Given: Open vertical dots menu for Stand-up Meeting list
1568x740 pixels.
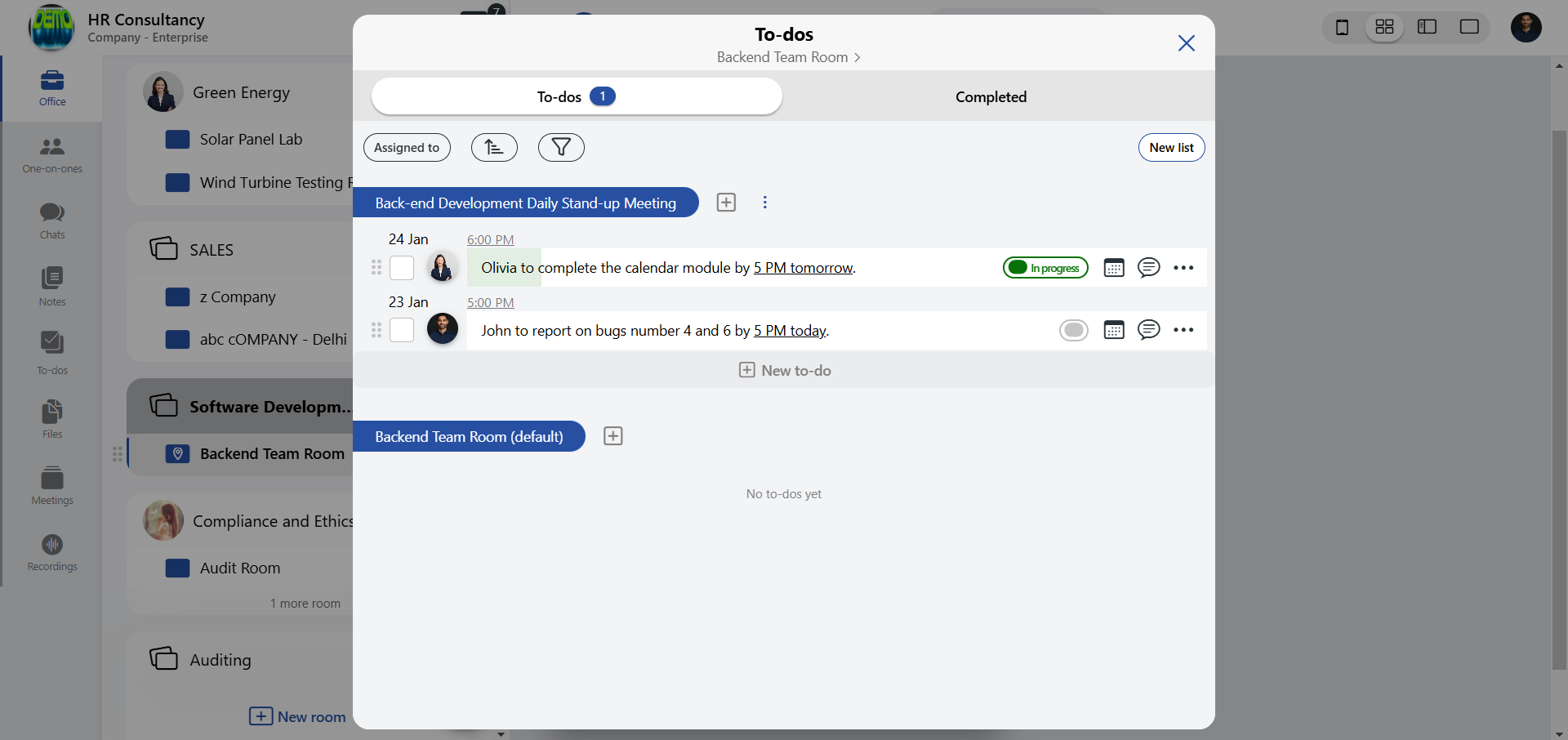Looking at the screenshot, I should click(765, 203).
